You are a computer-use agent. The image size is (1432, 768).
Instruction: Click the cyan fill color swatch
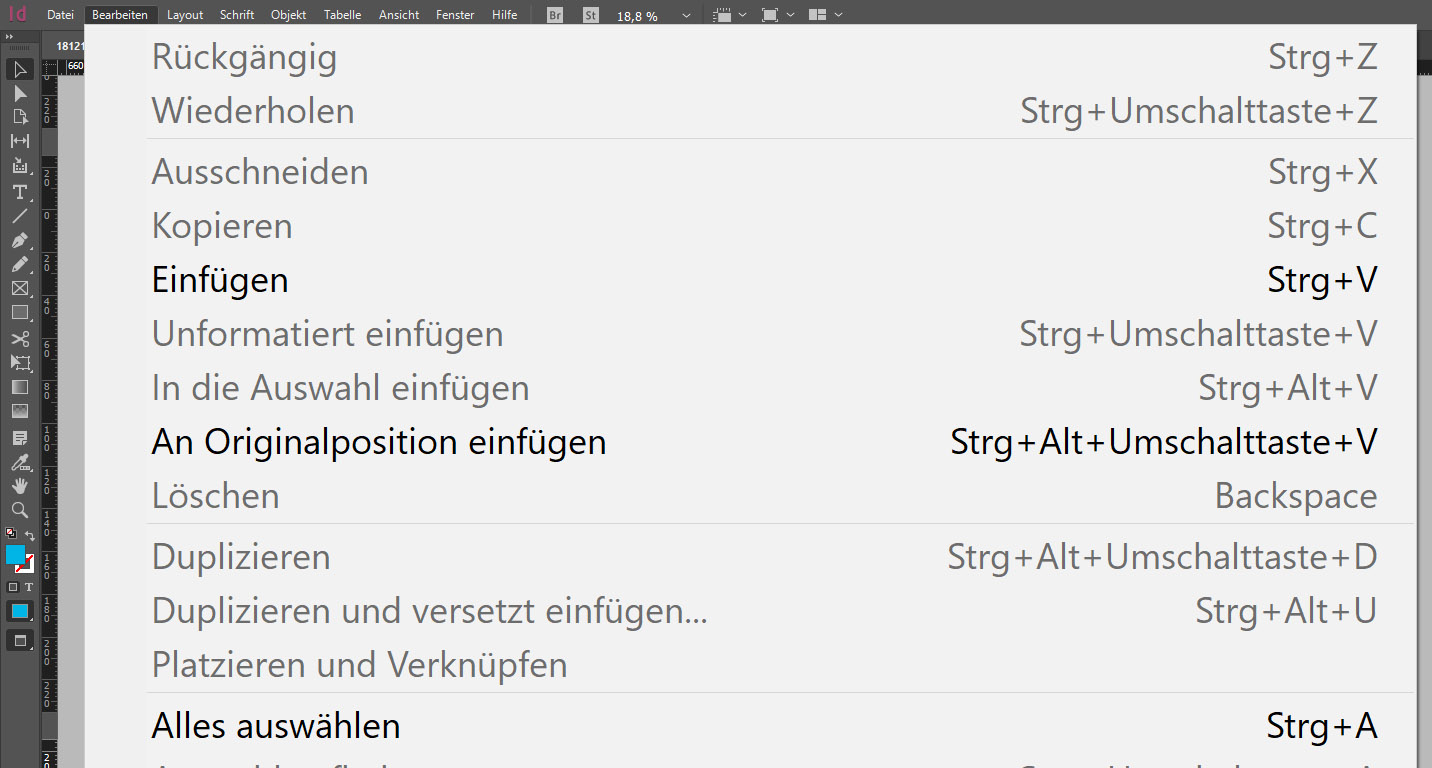16,555
